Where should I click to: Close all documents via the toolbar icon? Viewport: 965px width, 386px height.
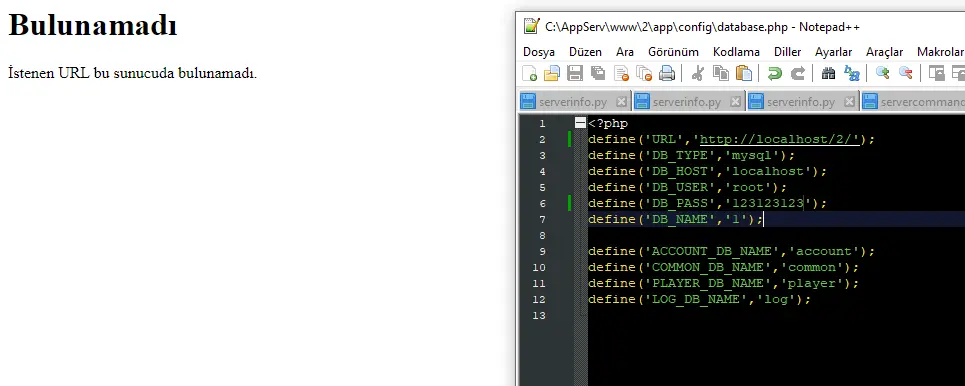coord(644,73)
